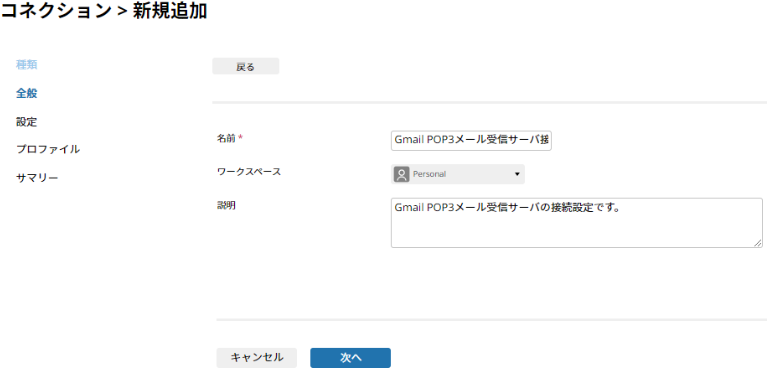772x374 pixels.
Task: Open the 設定 step
Action: (x=27, y=122)
